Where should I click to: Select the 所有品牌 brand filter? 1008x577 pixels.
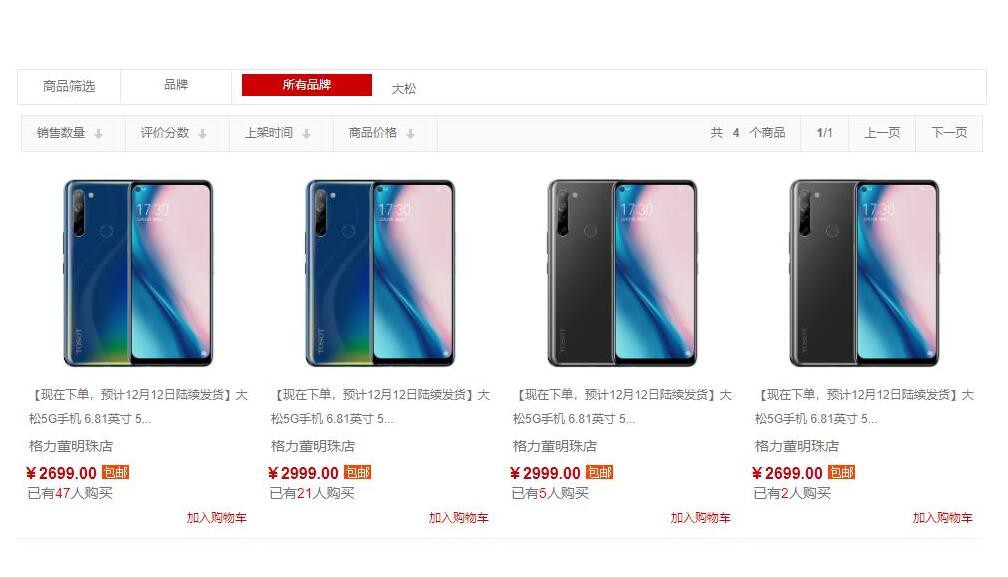pos(307,85)
